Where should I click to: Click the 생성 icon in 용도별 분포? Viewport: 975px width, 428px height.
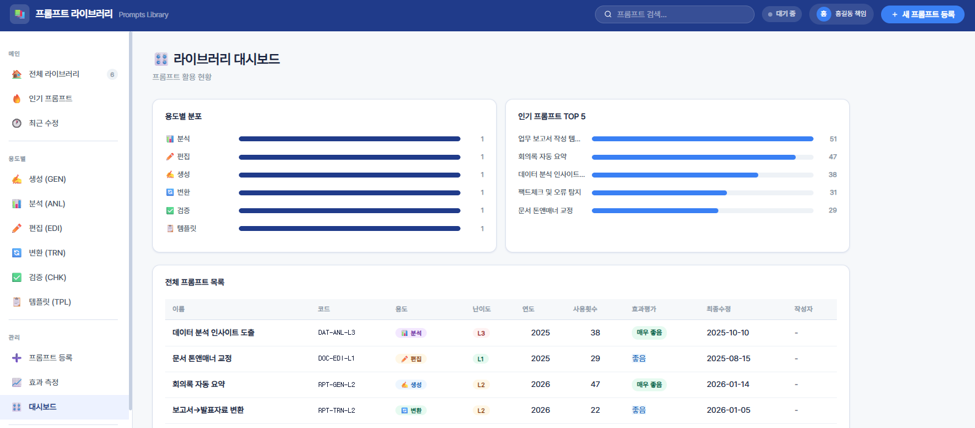[x=169, y=175]
